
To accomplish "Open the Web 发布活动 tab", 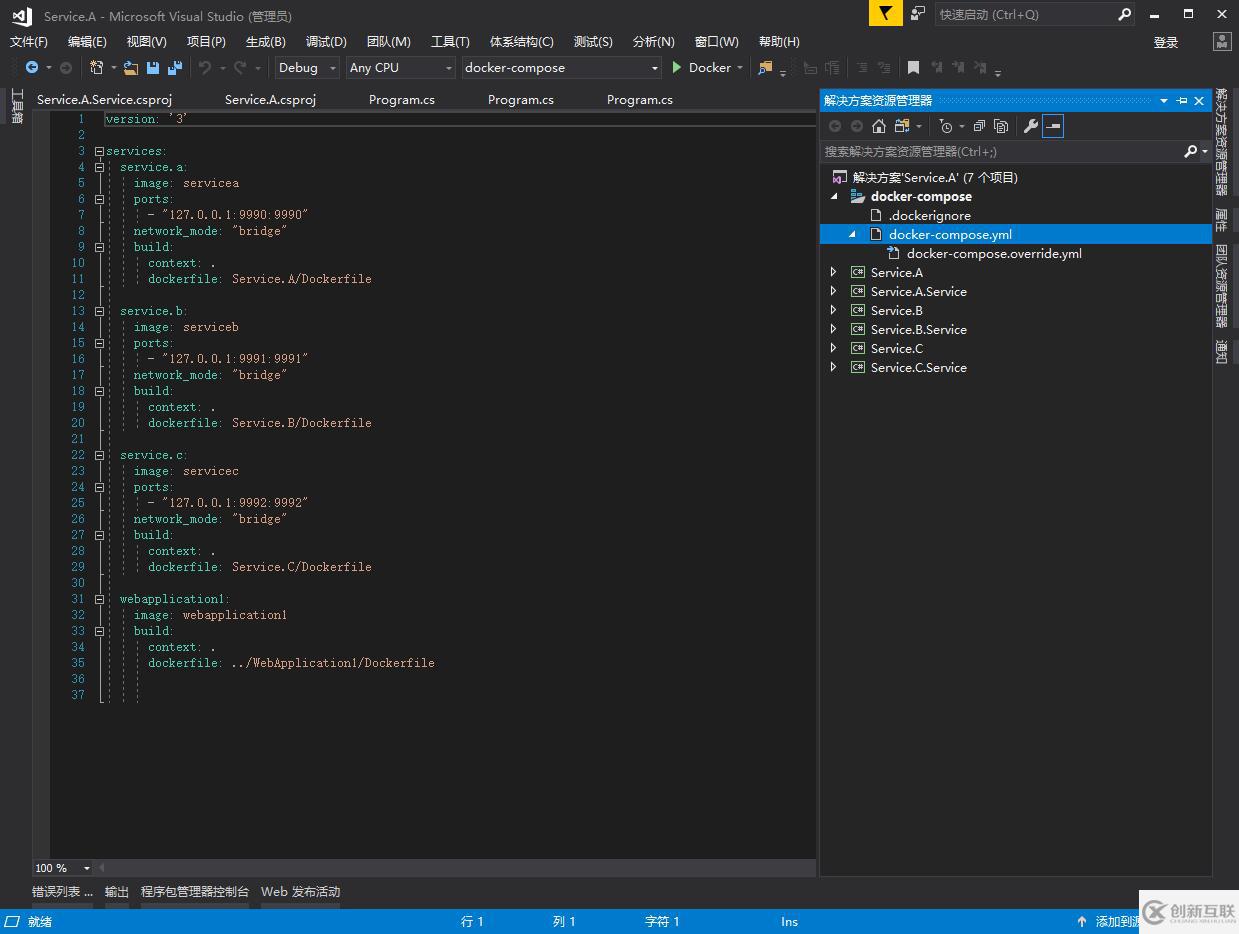I will 301,892.
